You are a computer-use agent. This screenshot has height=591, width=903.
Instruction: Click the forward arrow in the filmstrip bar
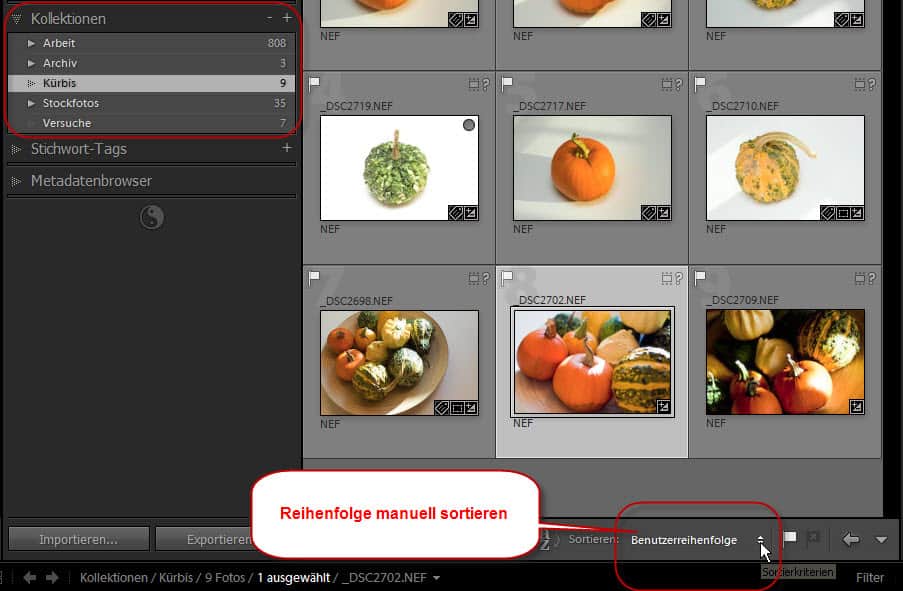pos(52,577)
